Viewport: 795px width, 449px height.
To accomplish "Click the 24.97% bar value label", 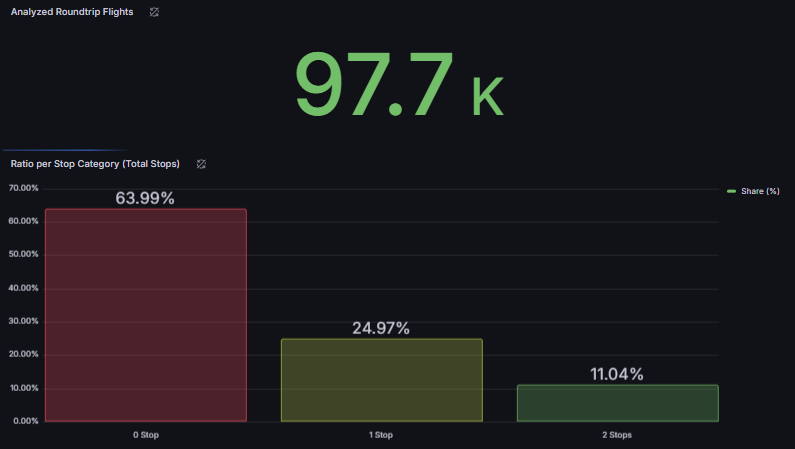I will 381,328.
